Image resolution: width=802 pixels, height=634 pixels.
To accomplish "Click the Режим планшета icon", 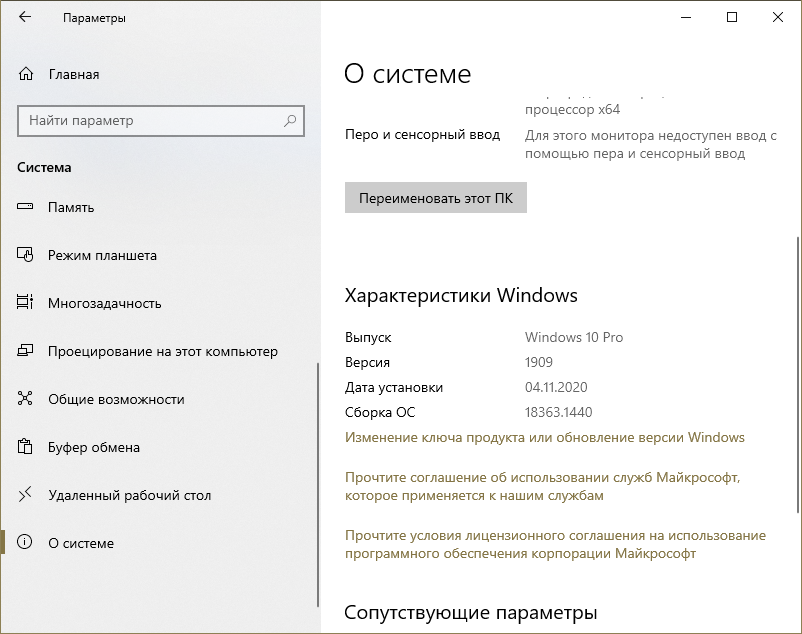I will point(27,255).
